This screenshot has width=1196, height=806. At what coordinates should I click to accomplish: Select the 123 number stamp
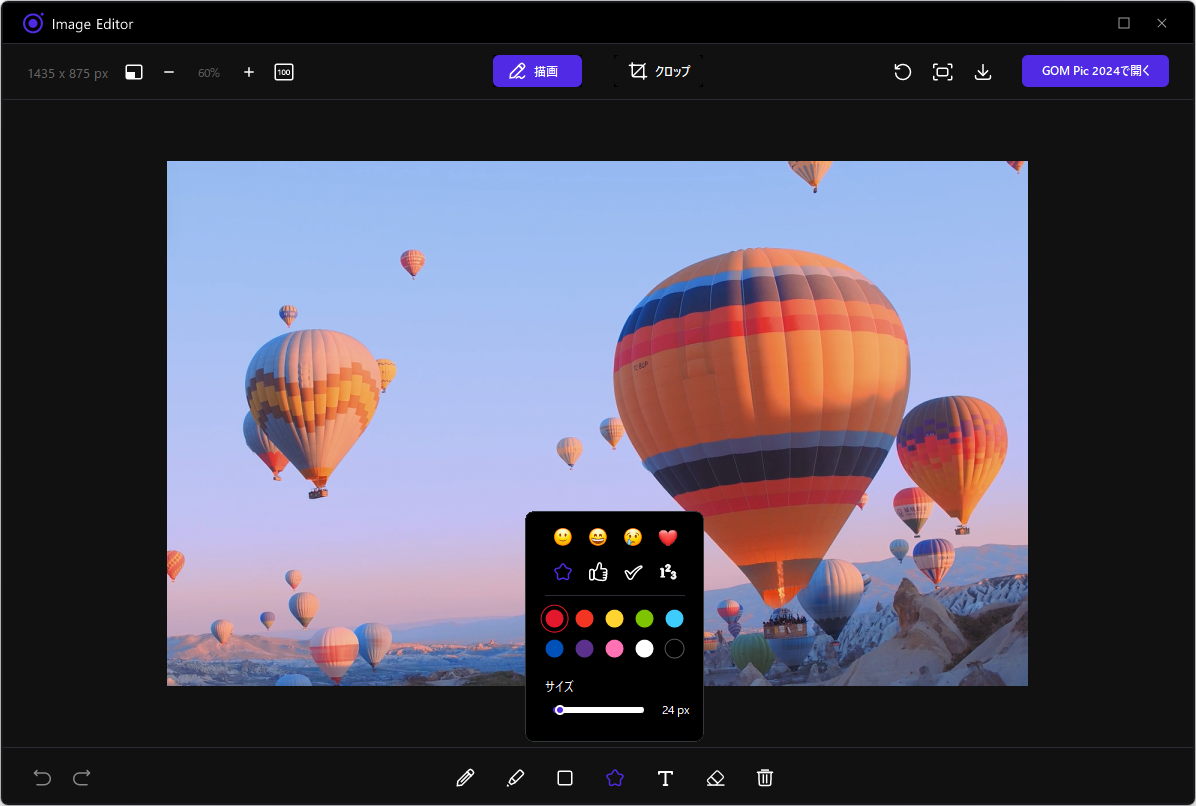[668, 572]
